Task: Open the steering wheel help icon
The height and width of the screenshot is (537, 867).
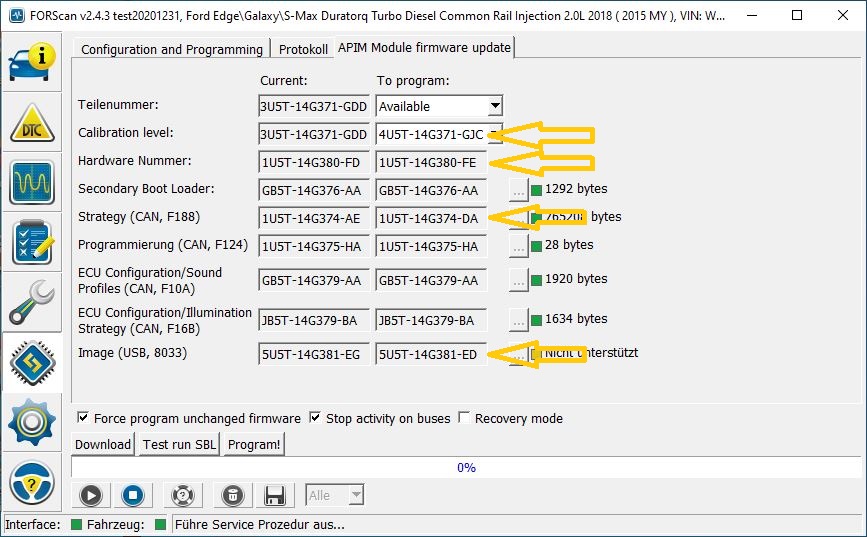Action: pos(33,484)
